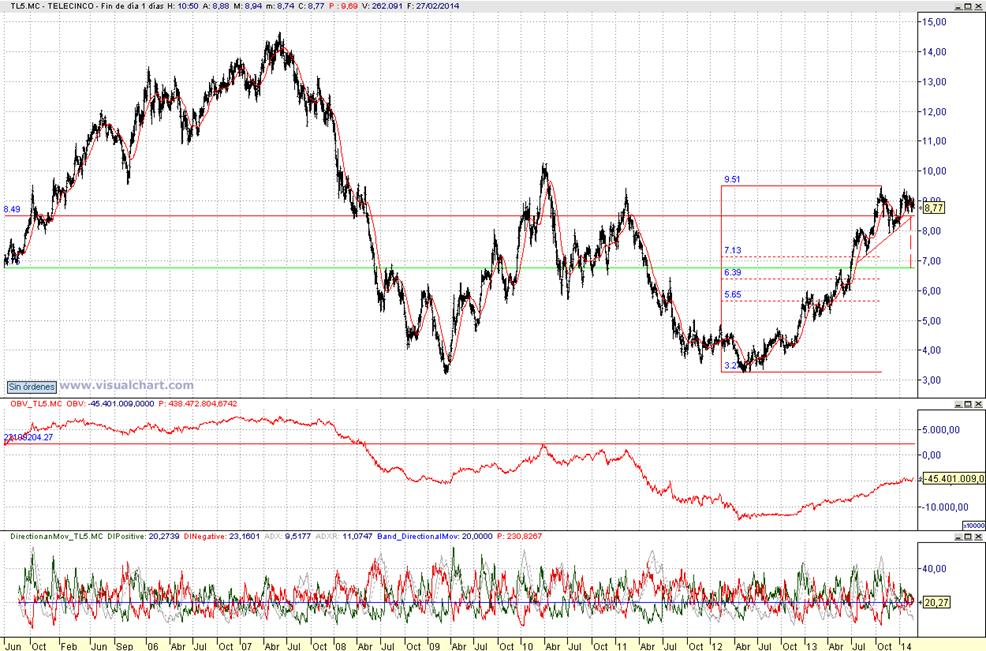Viewport: 986px width, 651px height.
Task: Select the 20,27 directional movement value tag
Action: [936, 603]
